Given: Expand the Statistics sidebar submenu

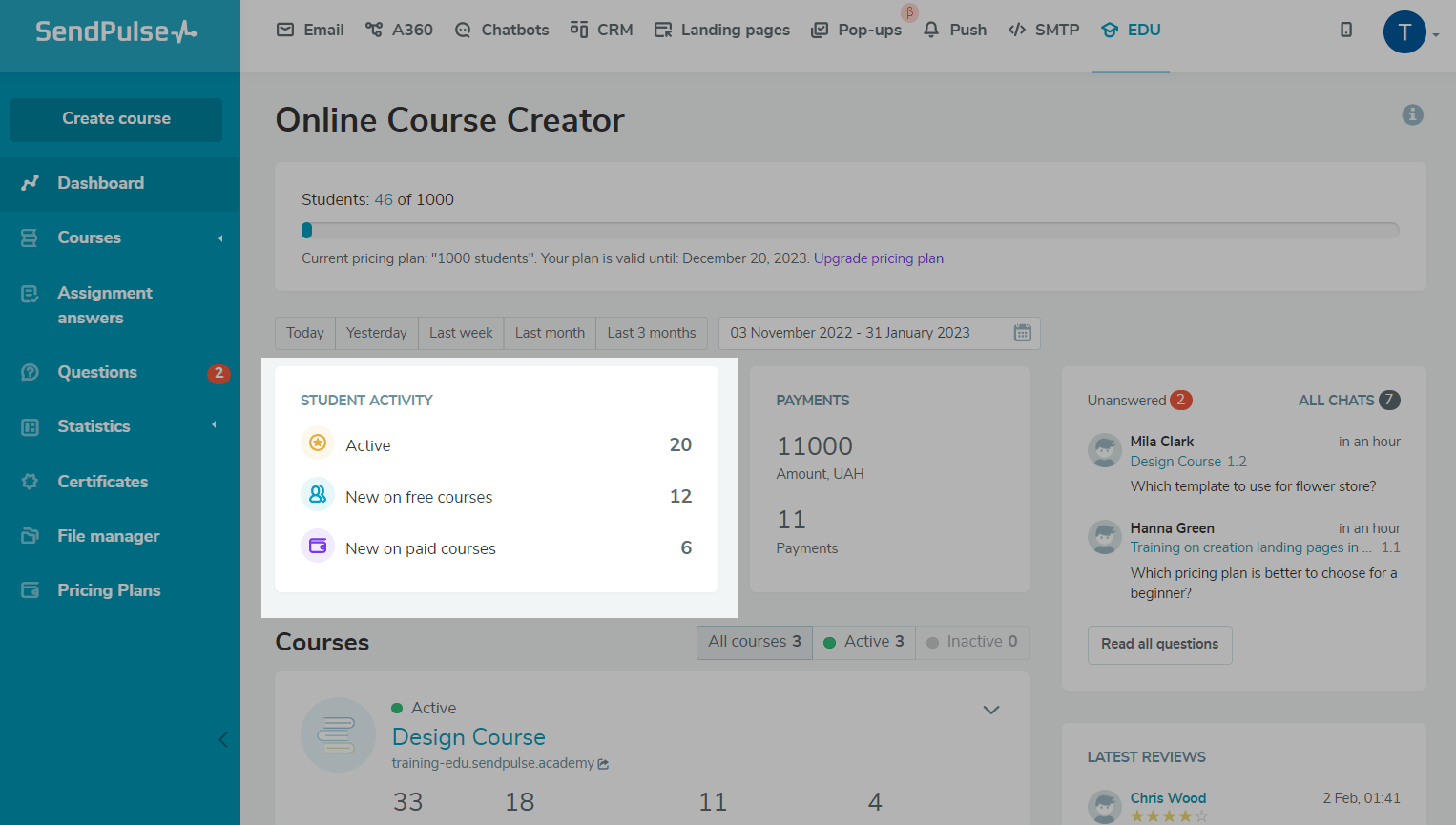Looking at the screenshot, I should pyautogui.click(x=214, y=425).
